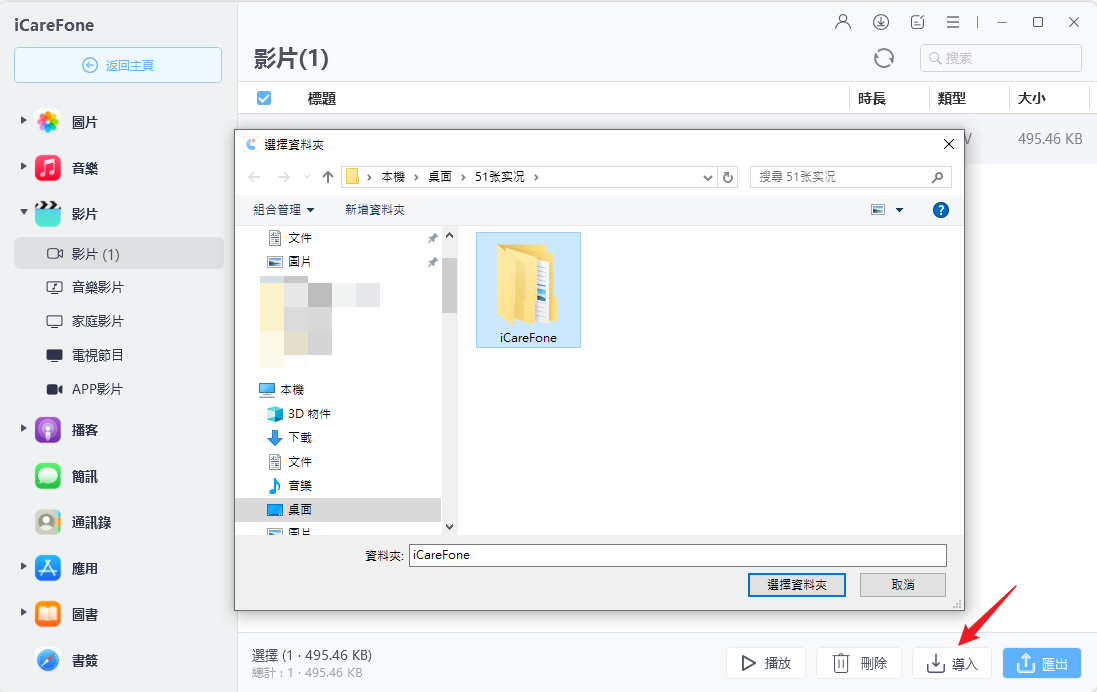
Task: Open the 圖片 photos icon in sidebar
Action: 48,122
